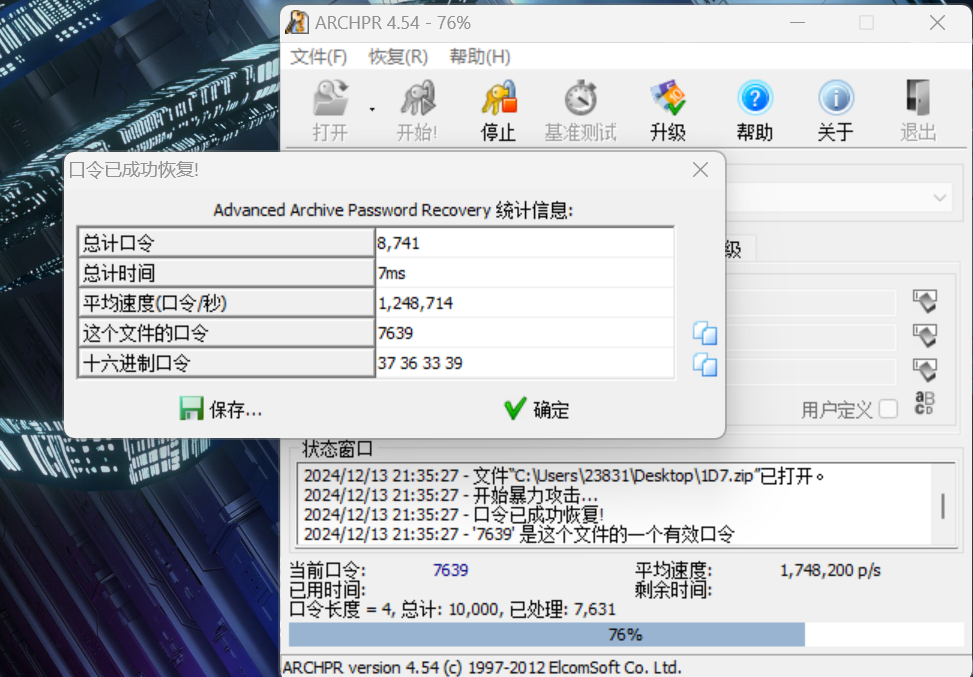
Task: Expand the attack type dropdown chevron
Action: (x=939, y=198)
